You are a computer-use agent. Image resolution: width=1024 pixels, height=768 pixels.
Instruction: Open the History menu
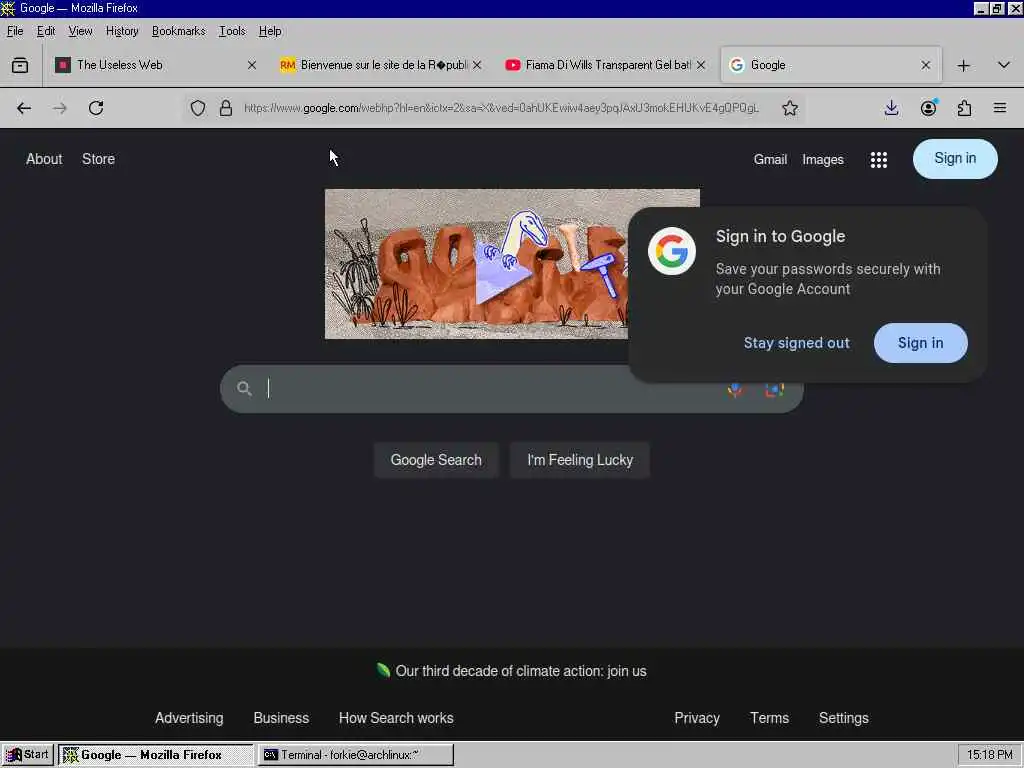point(122,31)
